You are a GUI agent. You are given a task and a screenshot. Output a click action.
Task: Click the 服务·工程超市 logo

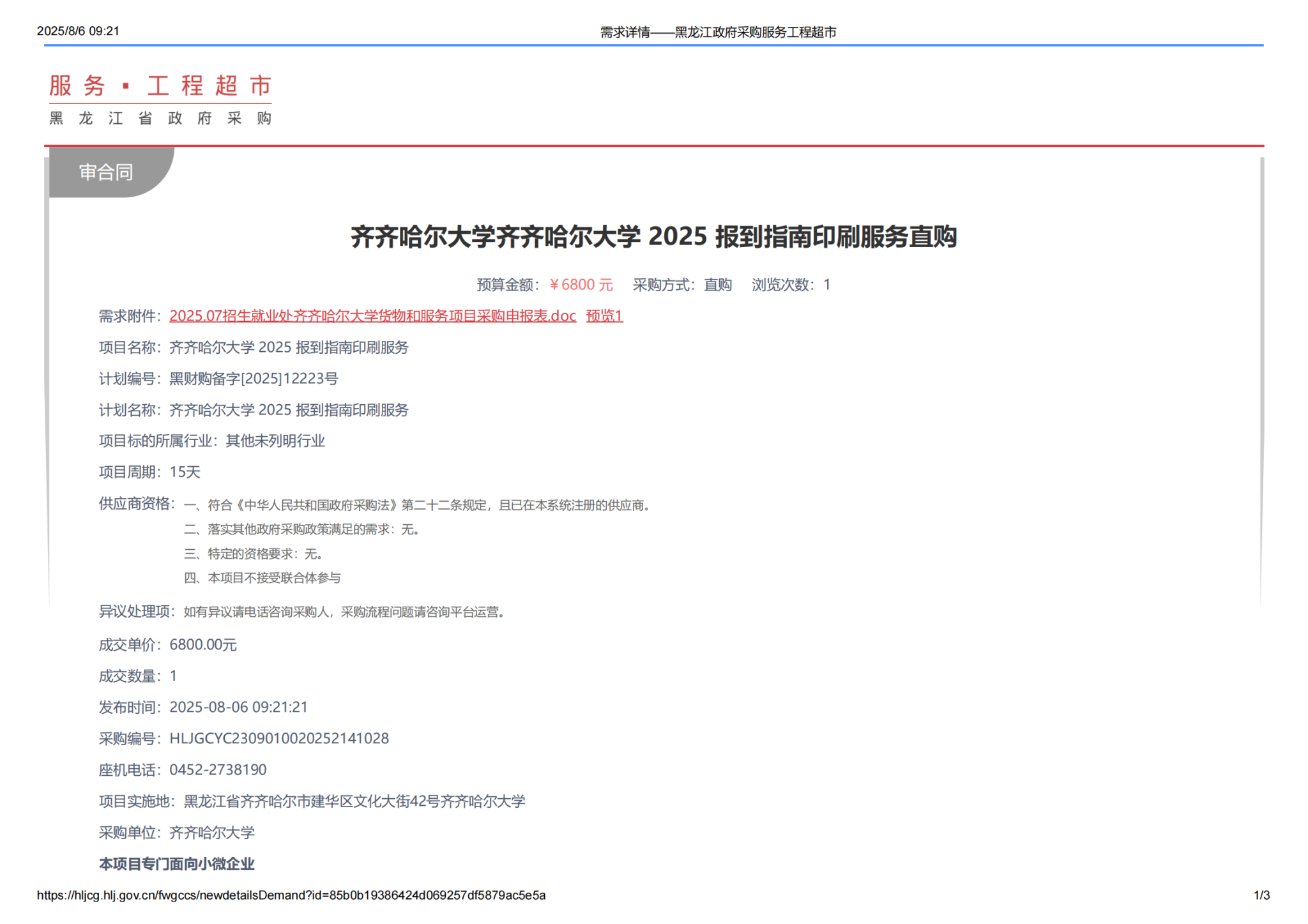[160, 86]
